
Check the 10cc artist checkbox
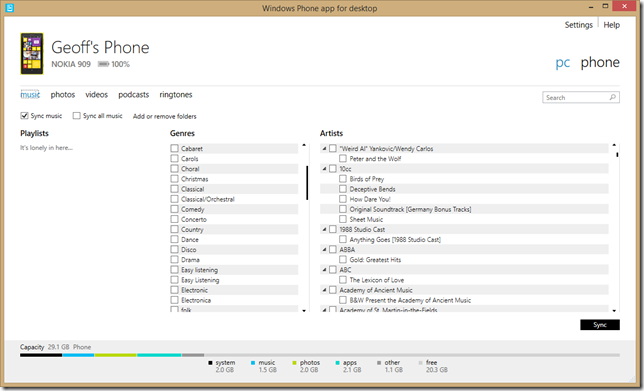tap(333, 168)
